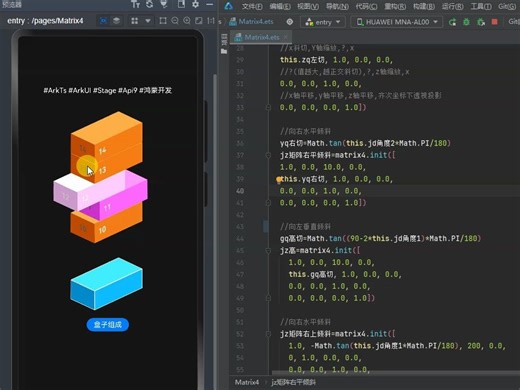Click the 盒子组成 button in preview
The image size is (520, 390).
click(108, 325)
